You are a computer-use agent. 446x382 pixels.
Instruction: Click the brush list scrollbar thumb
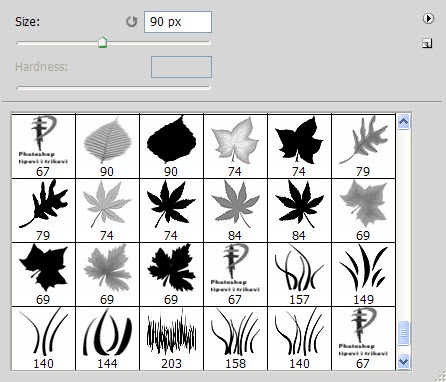404,333
